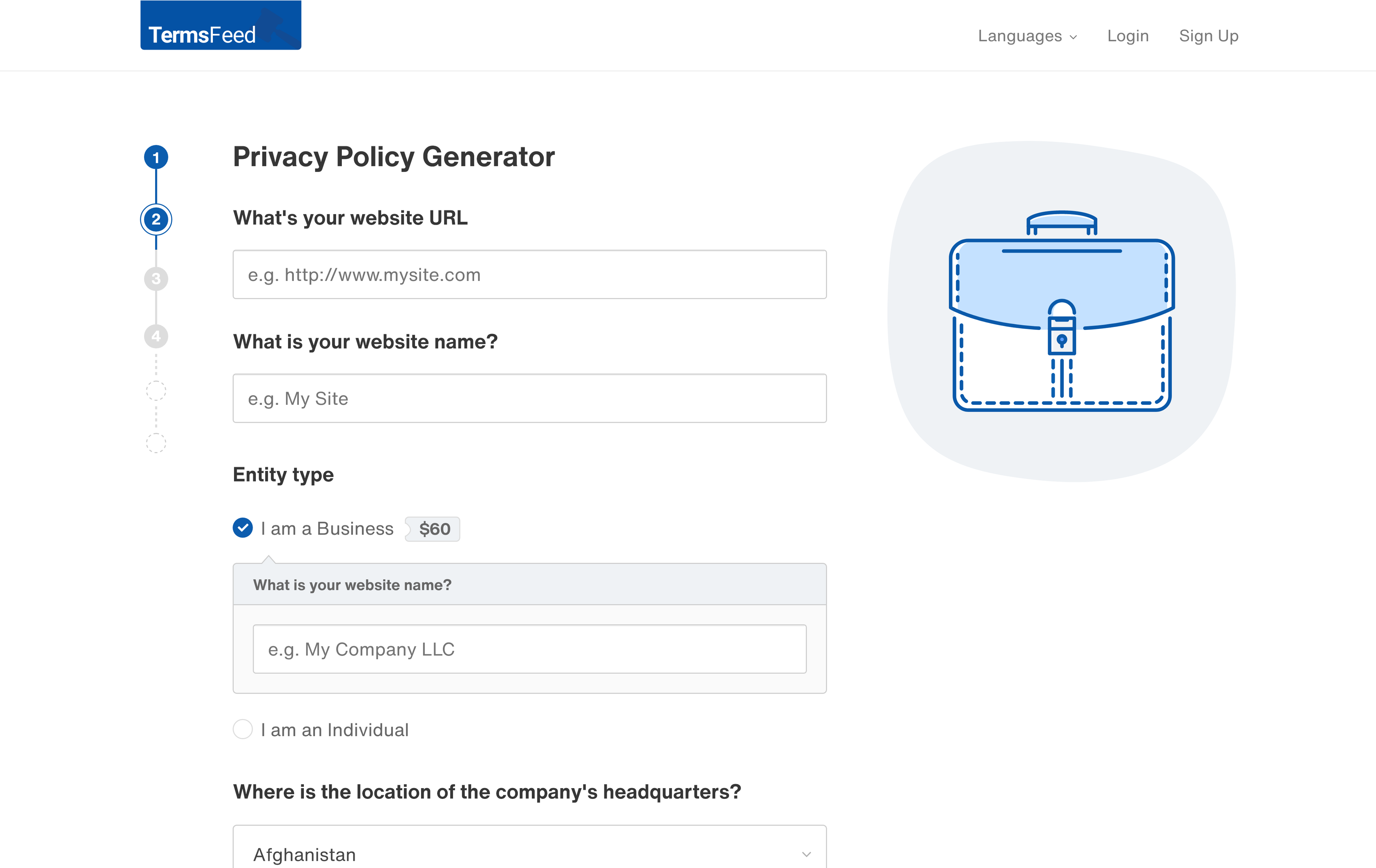
Task: Go to step 1 circle
Action: (x=156, y=158)
